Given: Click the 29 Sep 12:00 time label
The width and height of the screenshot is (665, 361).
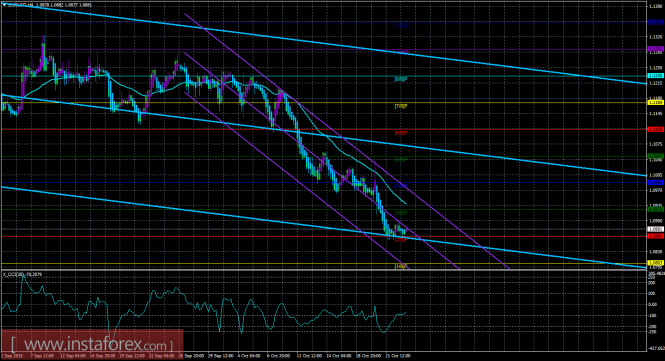Looking at the screenshot, I should (x=222, y=355).
